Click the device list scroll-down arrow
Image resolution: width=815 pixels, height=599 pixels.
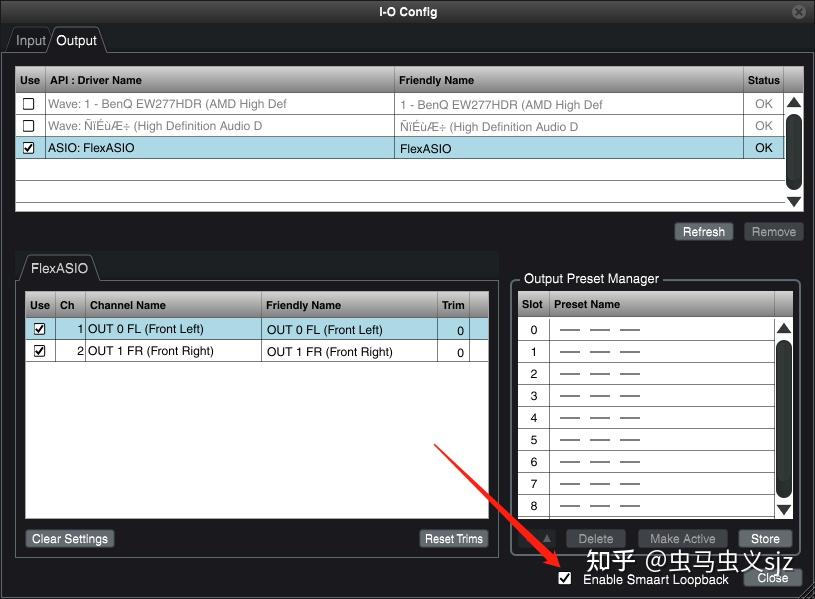793,202
